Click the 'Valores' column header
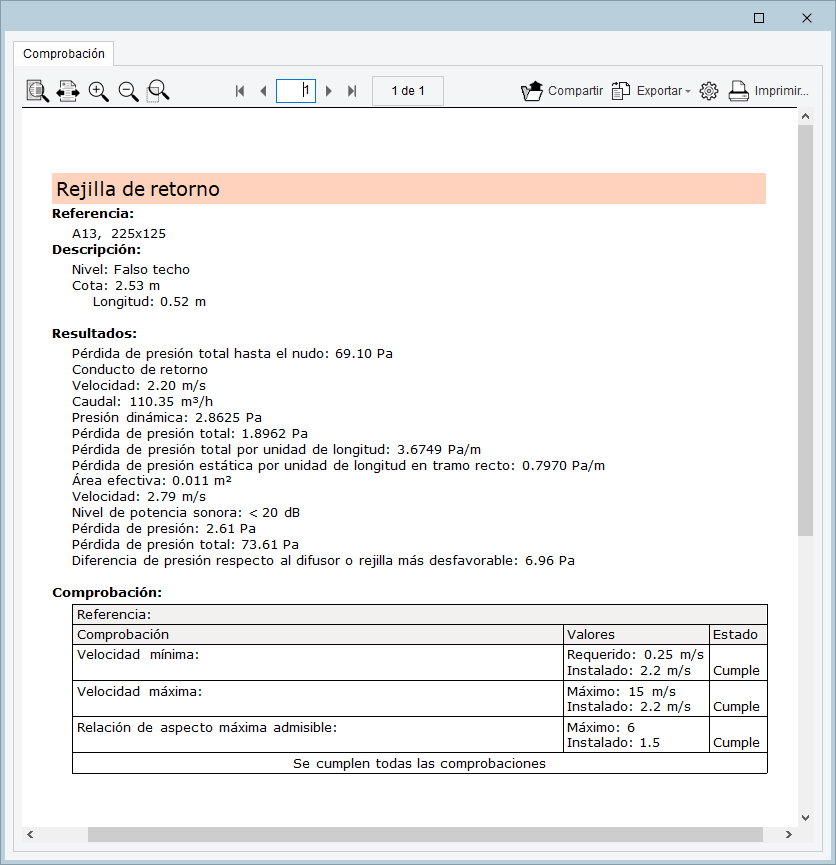 click(636, 634)
